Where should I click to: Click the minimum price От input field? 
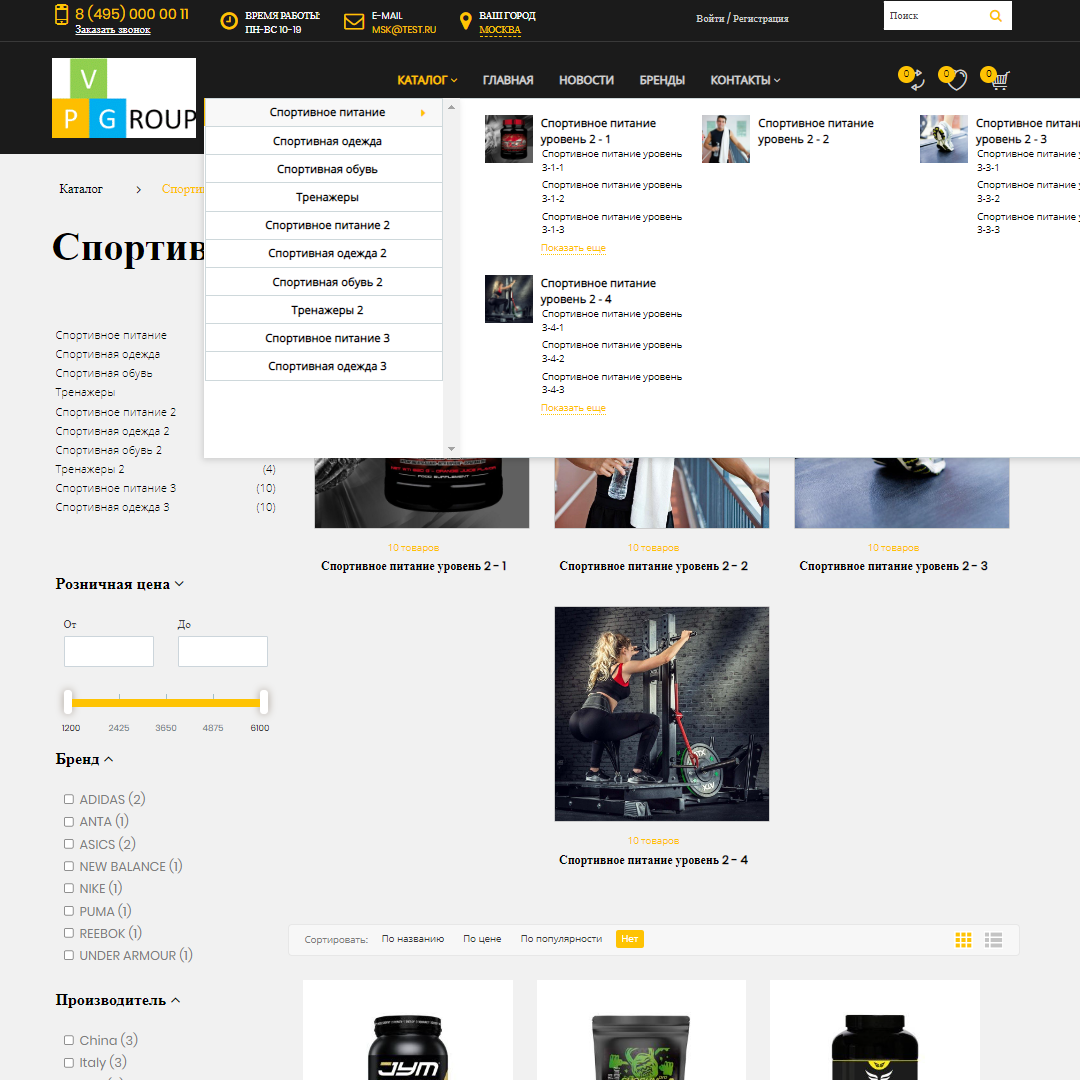[109, 651]
